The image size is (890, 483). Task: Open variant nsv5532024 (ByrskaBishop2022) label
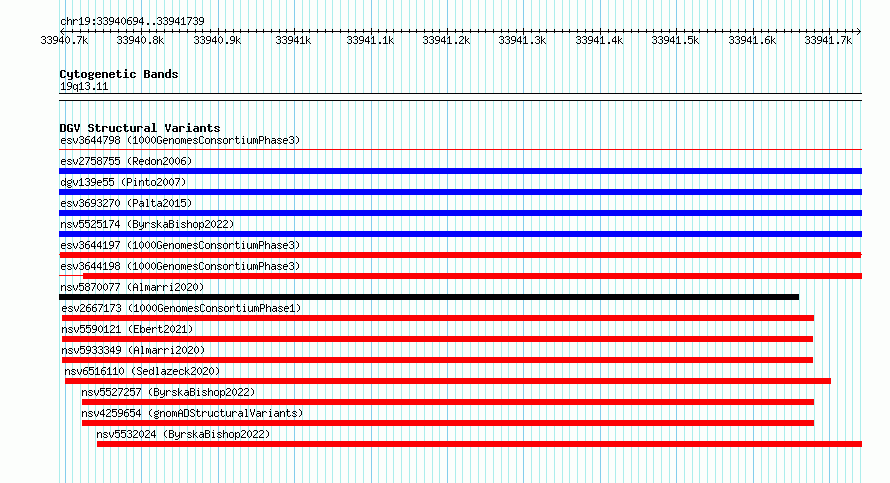(183, 434)
